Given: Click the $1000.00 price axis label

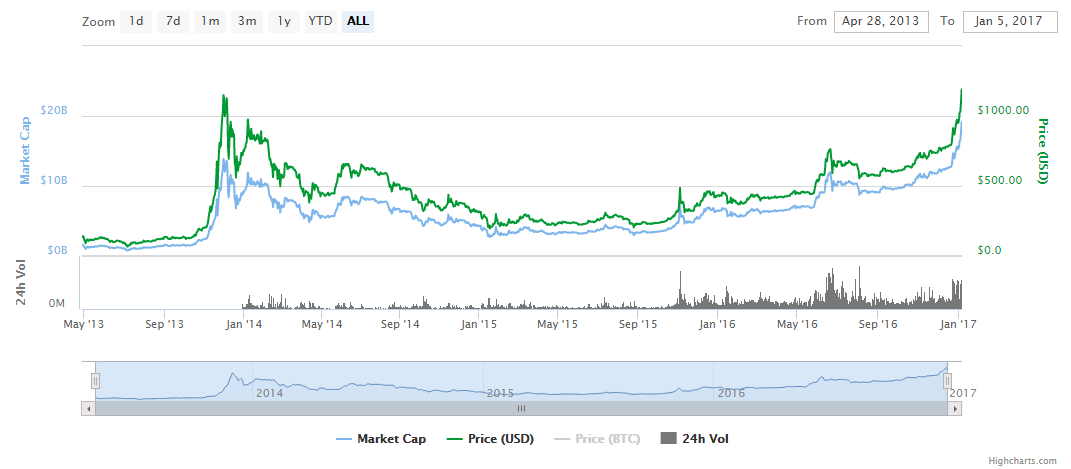Looking at the screenshot, I should [1003, 110].
